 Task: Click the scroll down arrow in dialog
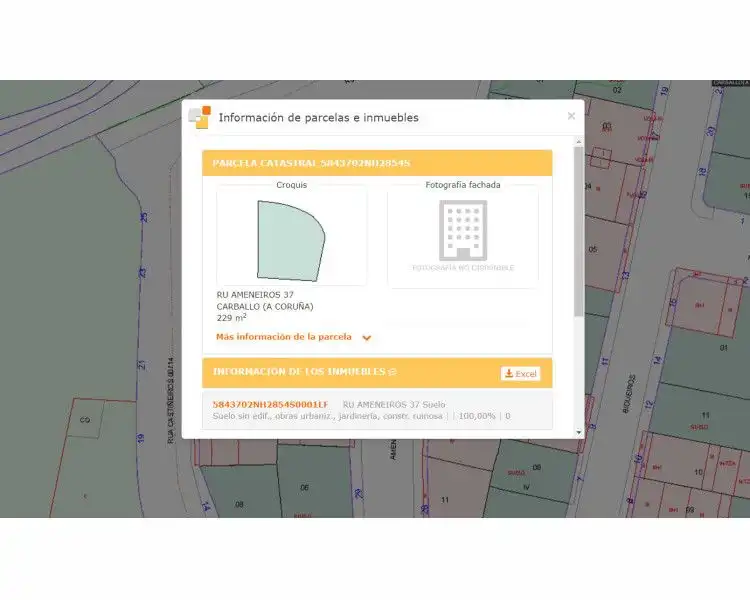[579, 433]
